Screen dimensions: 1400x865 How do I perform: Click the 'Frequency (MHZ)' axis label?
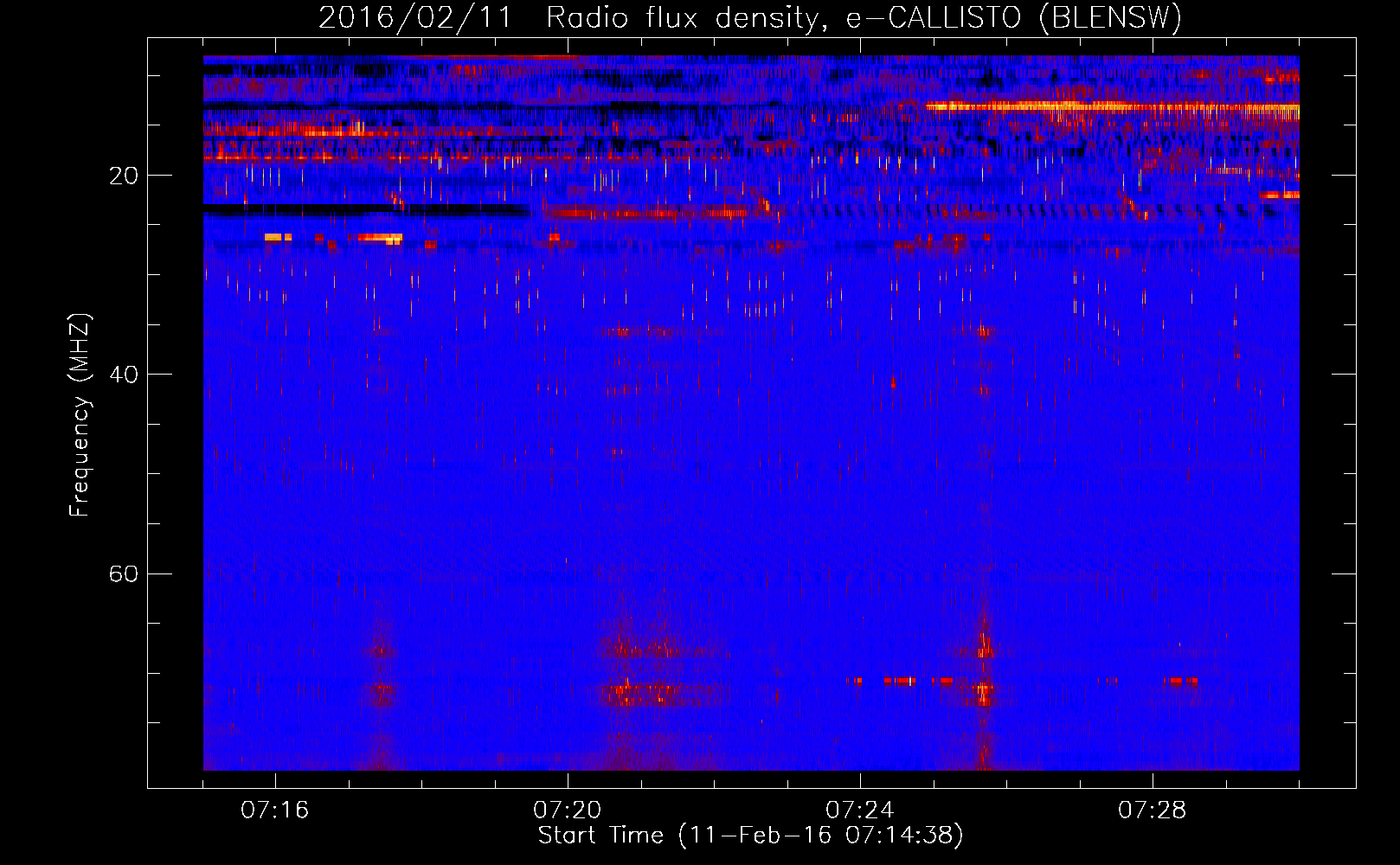(x=80, y=415)
